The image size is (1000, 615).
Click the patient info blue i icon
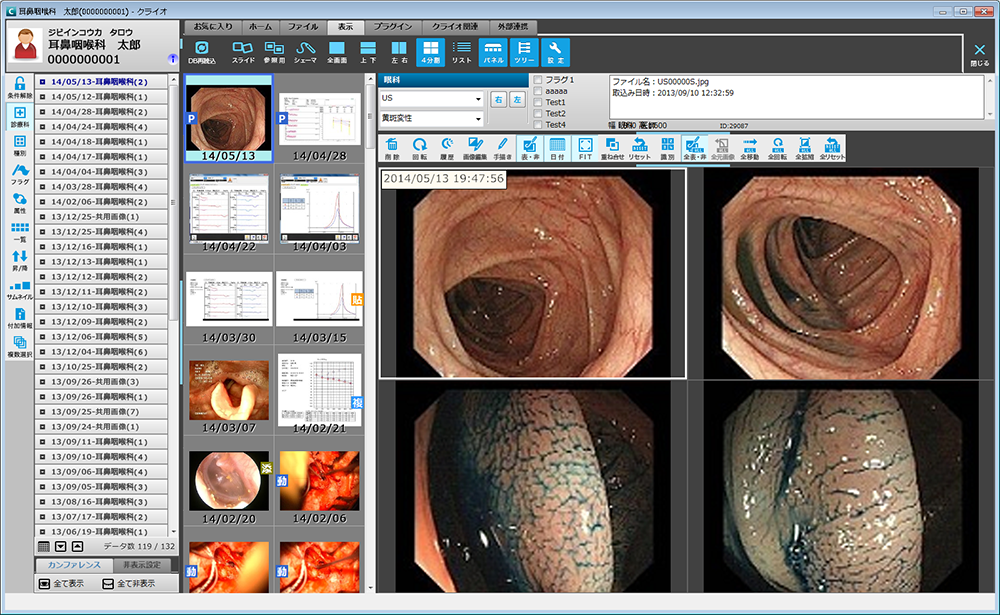(172, 59)
